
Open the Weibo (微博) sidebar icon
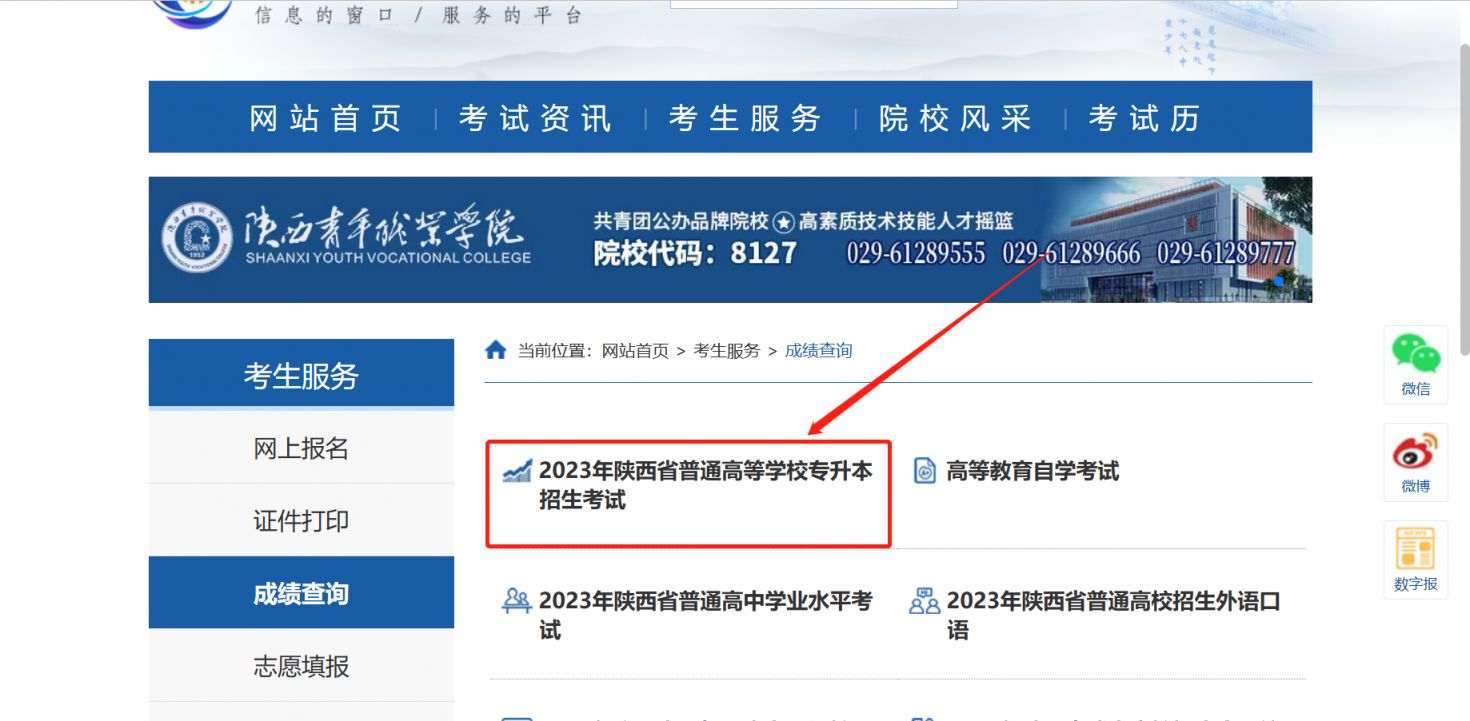coord(1416,461)
